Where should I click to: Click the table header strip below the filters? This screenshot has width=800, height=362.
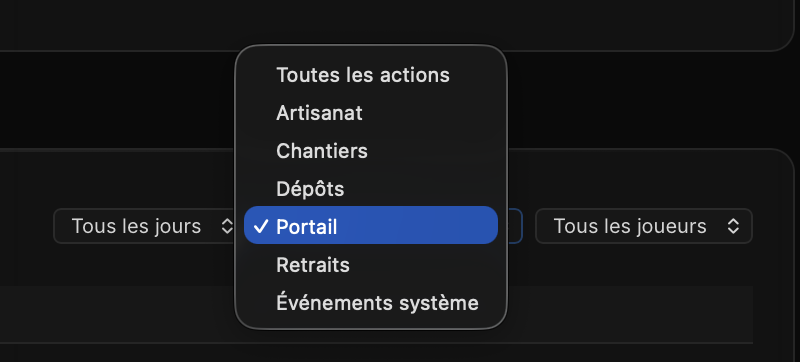pos(628,314)
